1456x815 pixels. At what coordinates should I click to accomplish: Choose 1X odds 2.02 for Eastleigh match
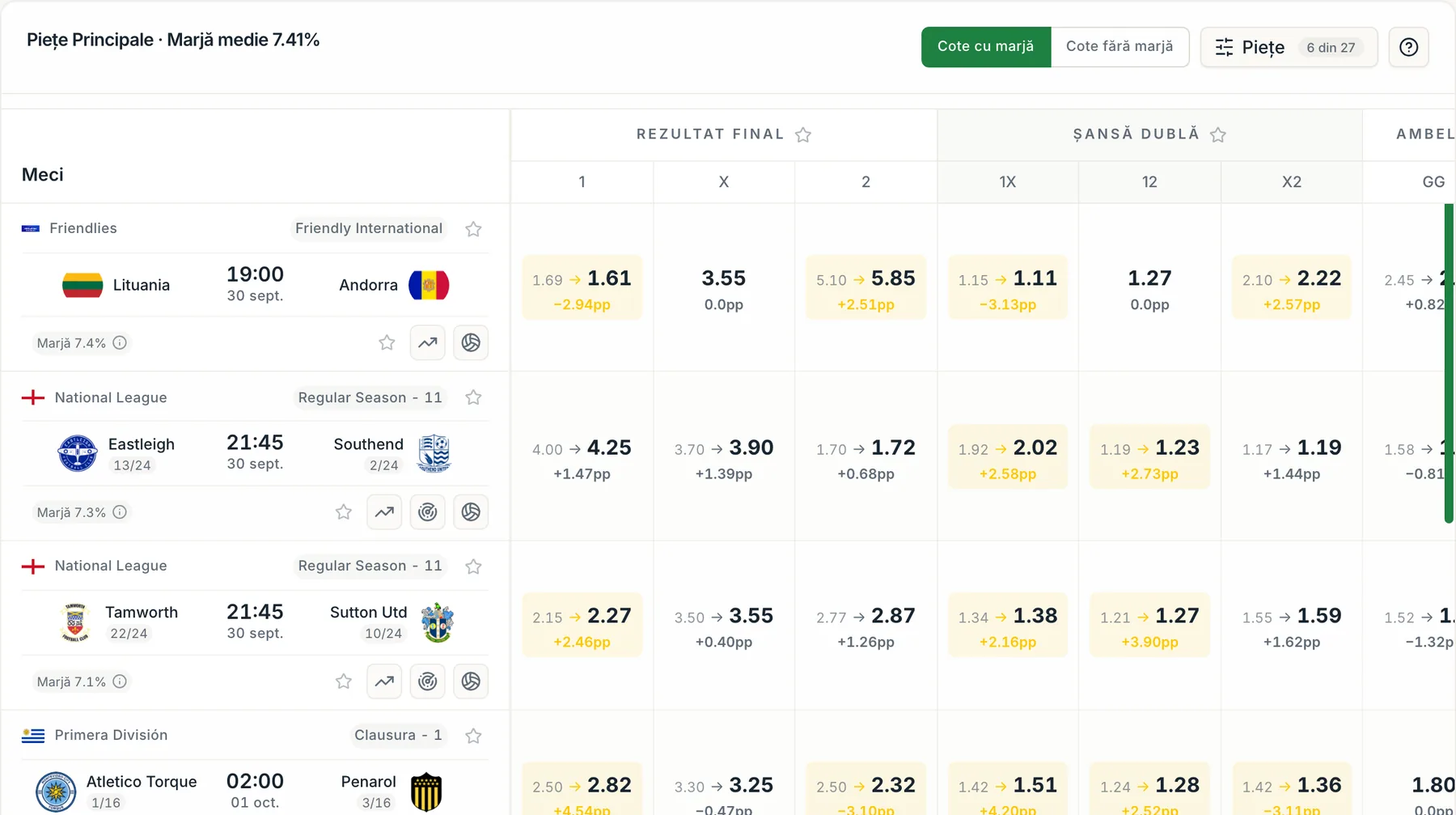pyautogui.click(x=1008, y=456)
